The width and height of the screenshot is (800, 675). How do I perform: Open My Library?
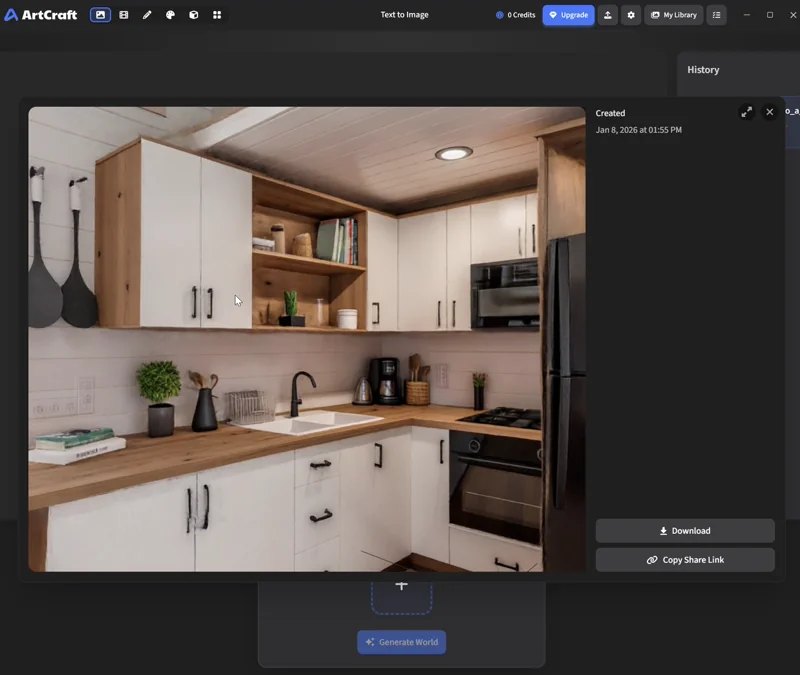(x=674, y=15)
